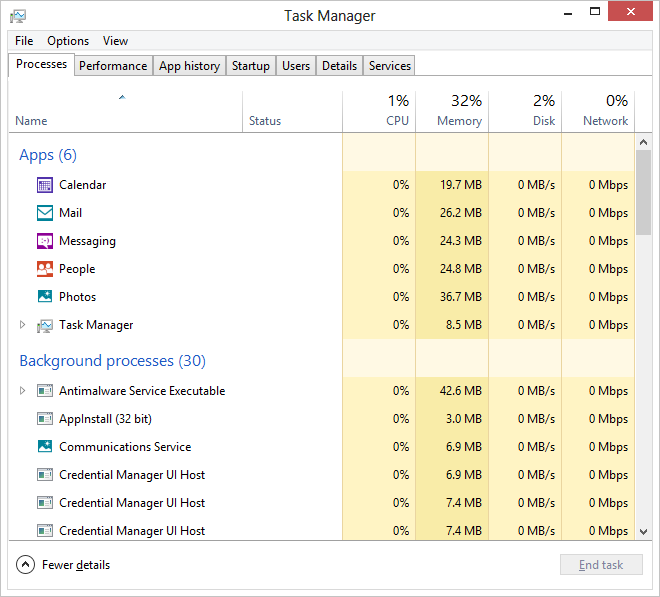
Task: Open the View menu
Action: click(x=115, y=41)
